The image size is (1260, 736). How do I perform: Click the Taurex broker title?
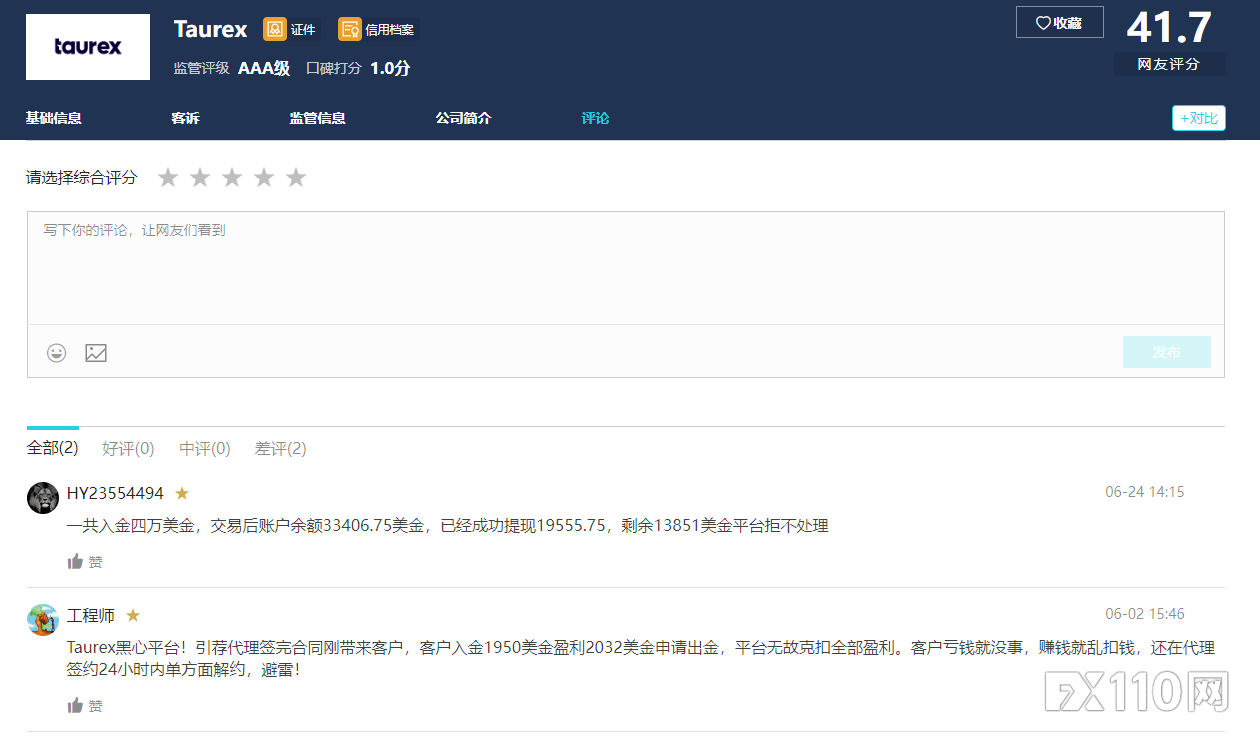[210, 29]
